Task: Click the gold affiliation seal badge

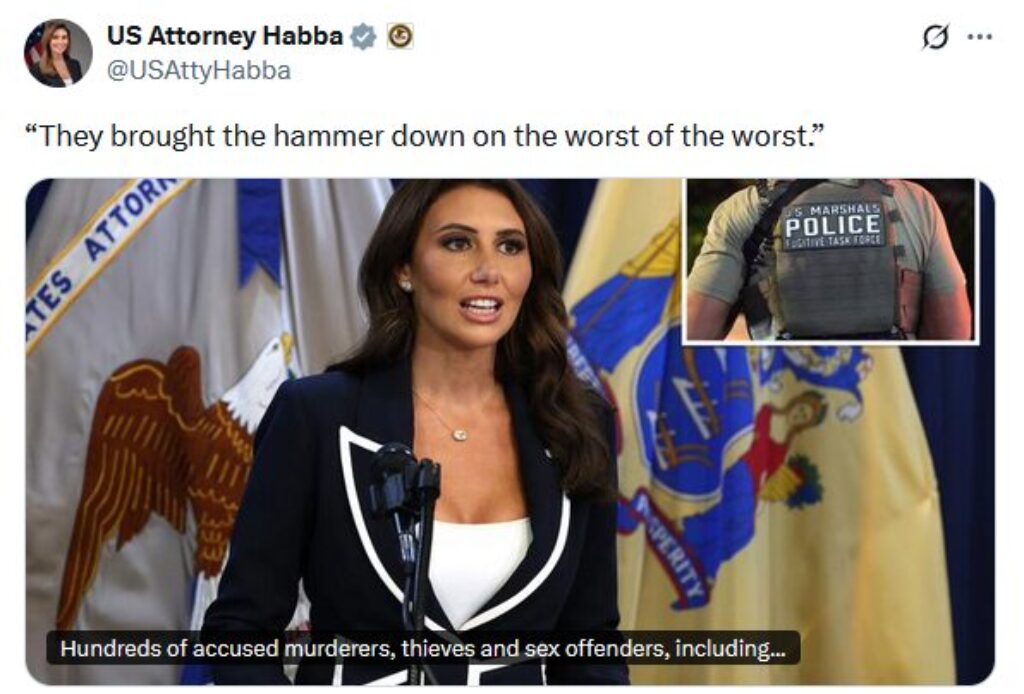Action: [400, 36]
